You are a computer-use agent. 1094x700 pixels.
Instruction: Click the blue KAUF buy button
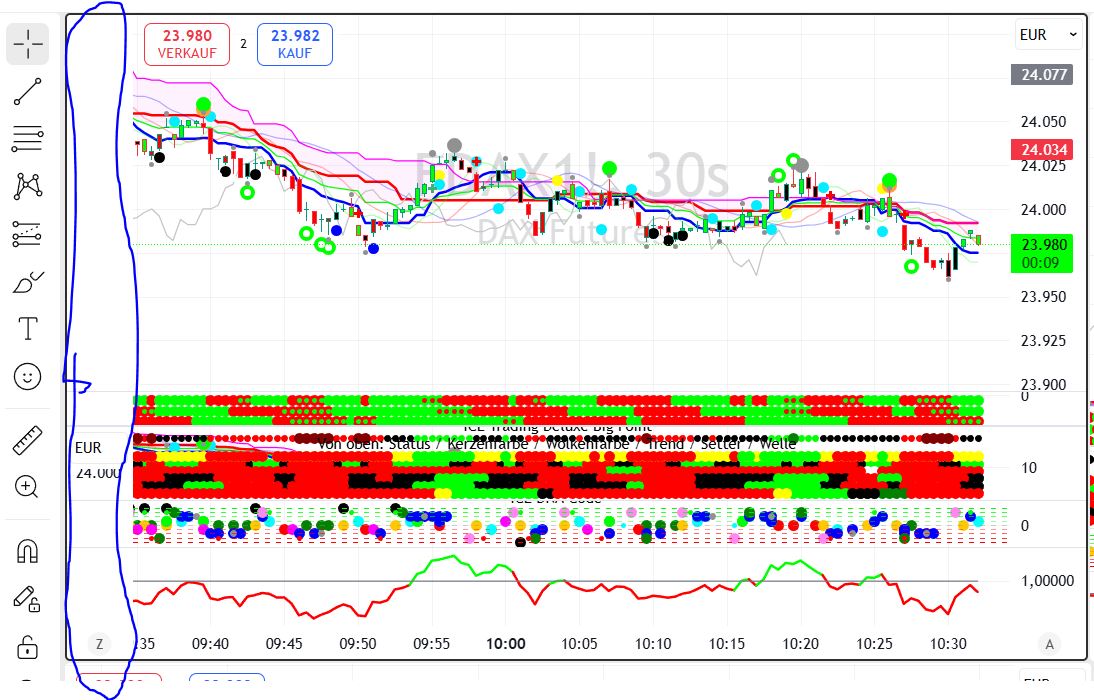[294, 44]
